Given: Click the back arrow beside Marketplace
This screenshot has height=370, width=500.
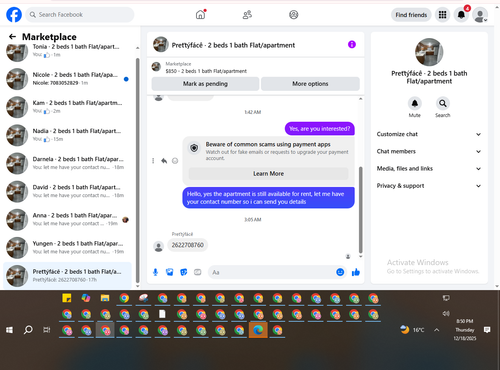Looking at the screenshot, I should 12,37.
